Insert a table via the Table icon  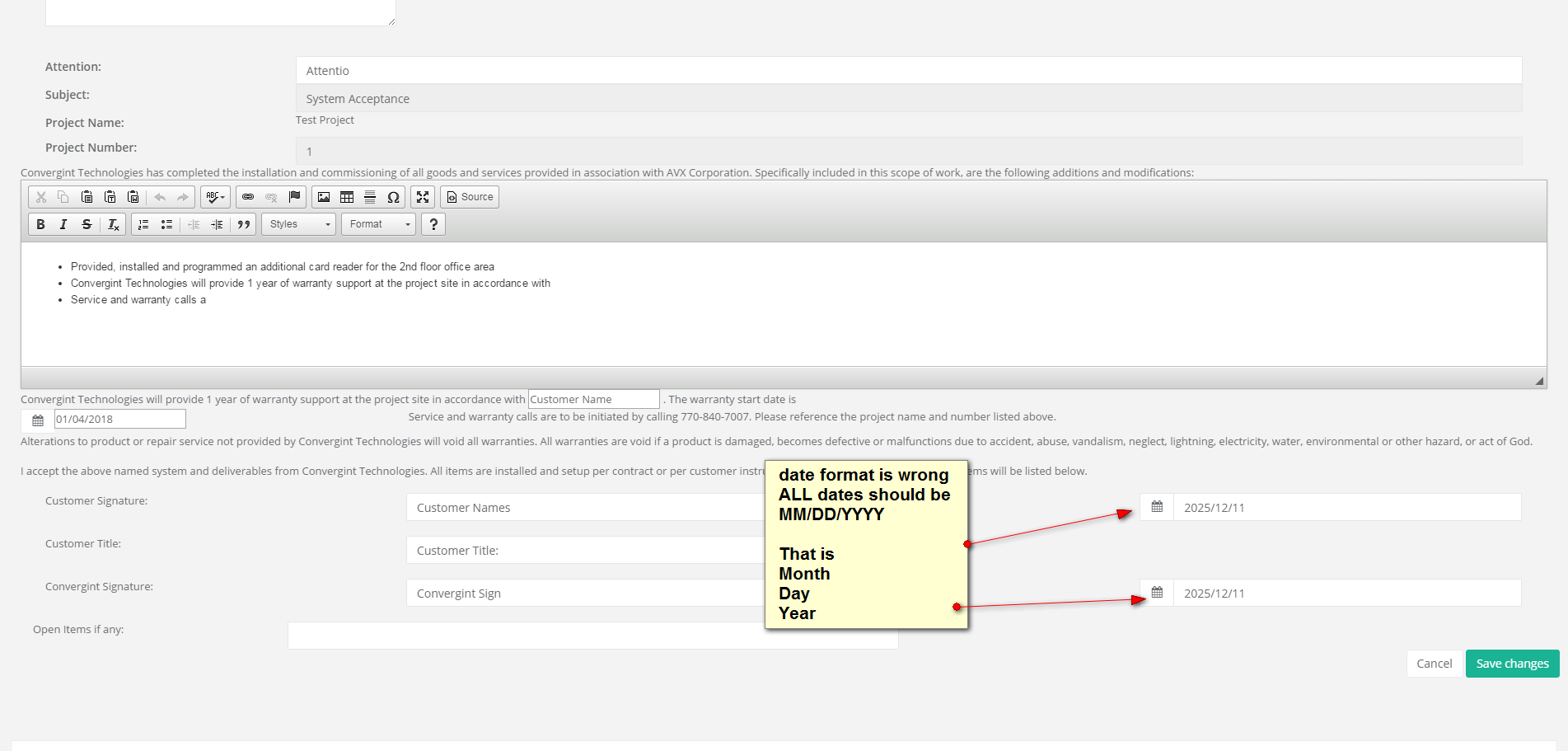pyautogui.click(x=347, y=197)
